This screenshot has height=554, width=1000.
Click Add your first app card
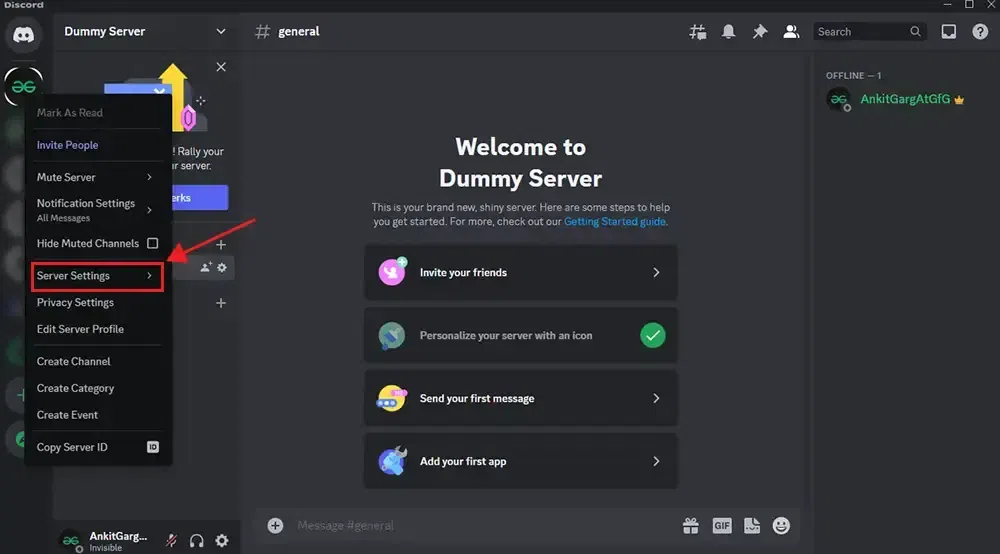(520, 461)
